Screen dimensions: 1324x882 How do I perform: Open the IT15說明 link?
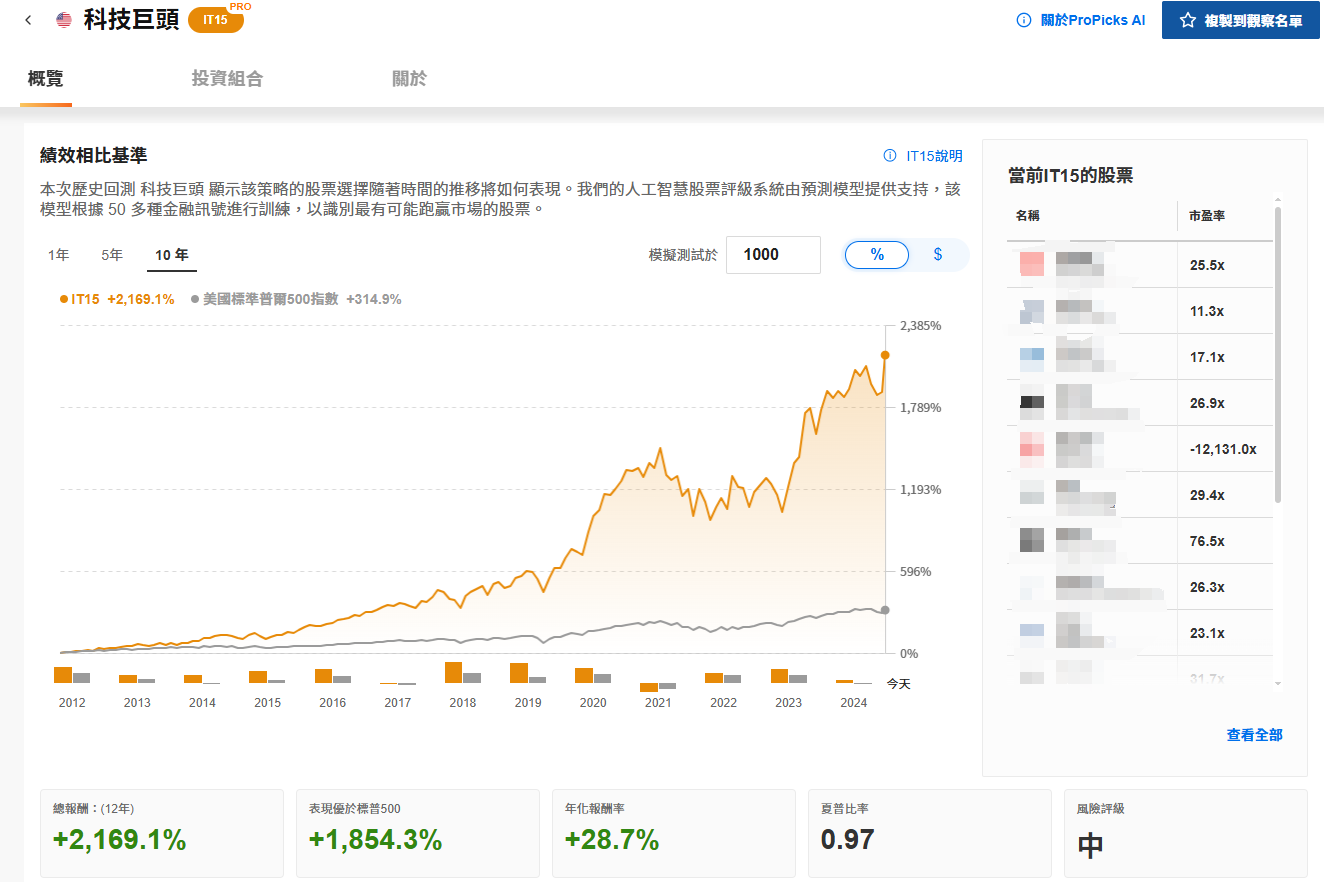coord(934,156)
